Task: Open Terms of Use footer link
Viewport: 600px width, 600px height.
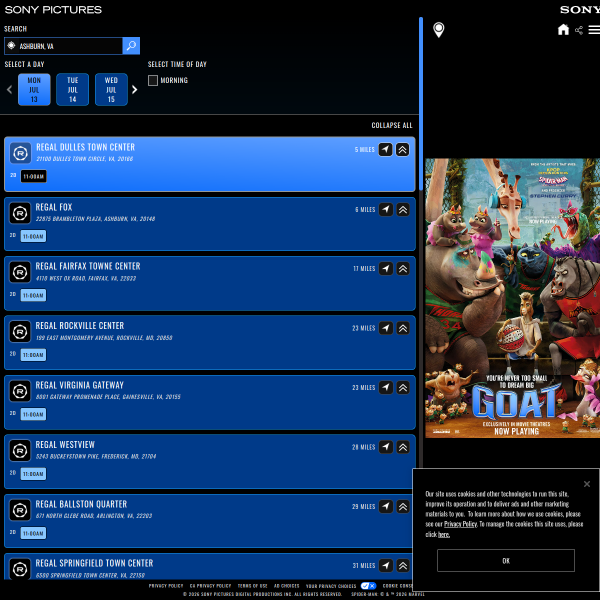Action: point(252,586)
